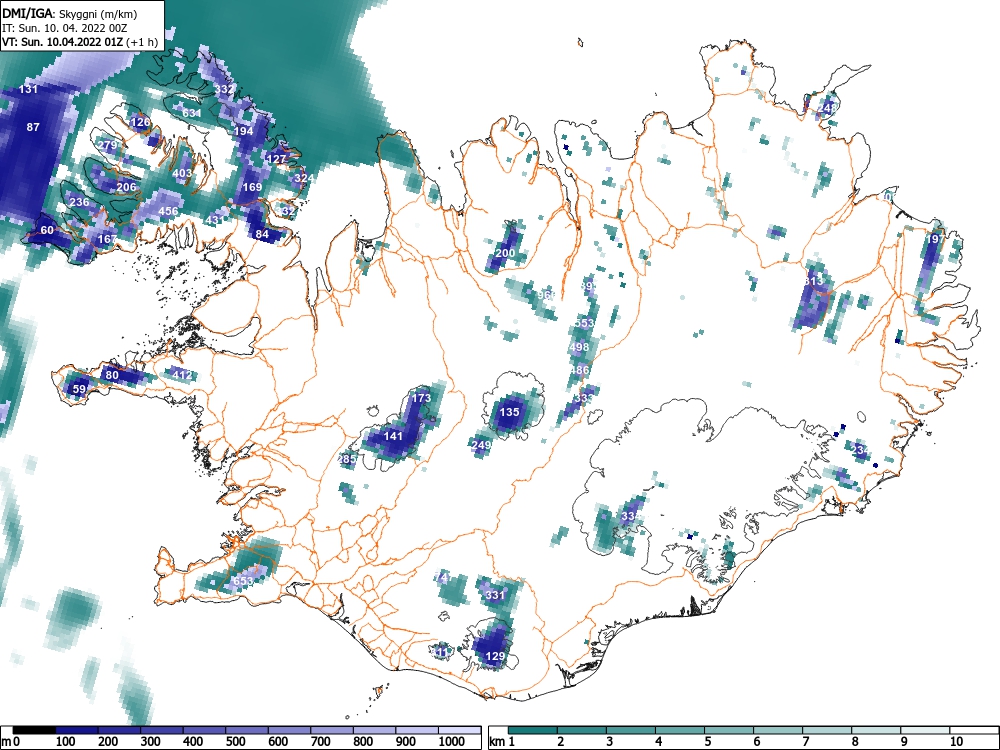Click the '324' visibility value on the map
Image resolution: width=1000 pixels, height=750 pixels.
click(x=304, y=178)
